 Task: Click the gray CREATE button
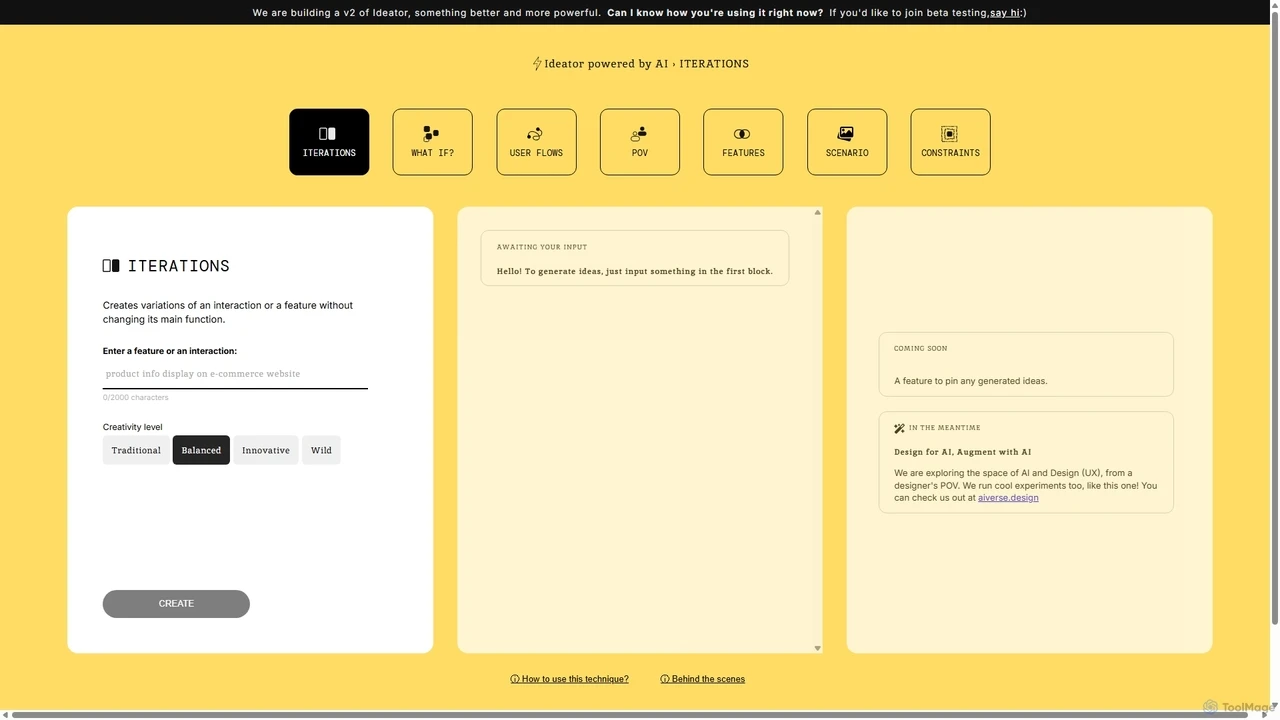tap(176, 604)
